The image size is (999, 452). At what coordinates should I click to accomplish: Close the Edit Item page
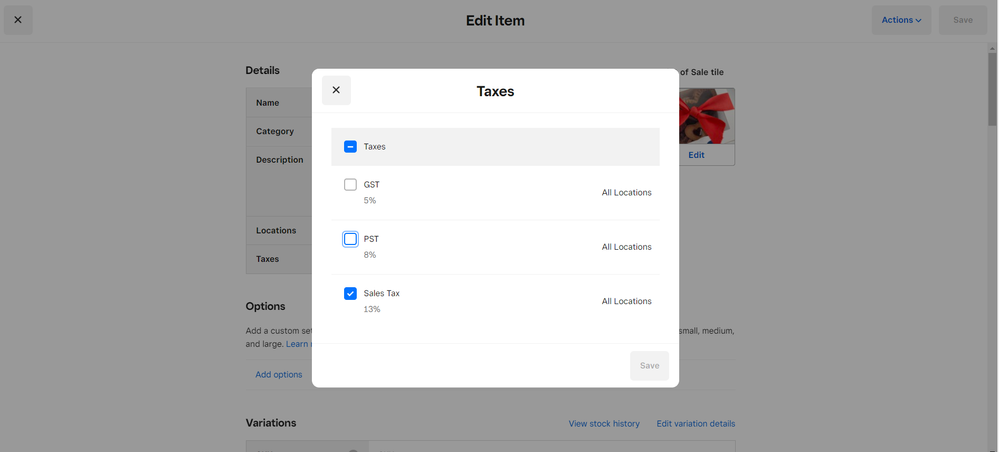tap(18, 20)
